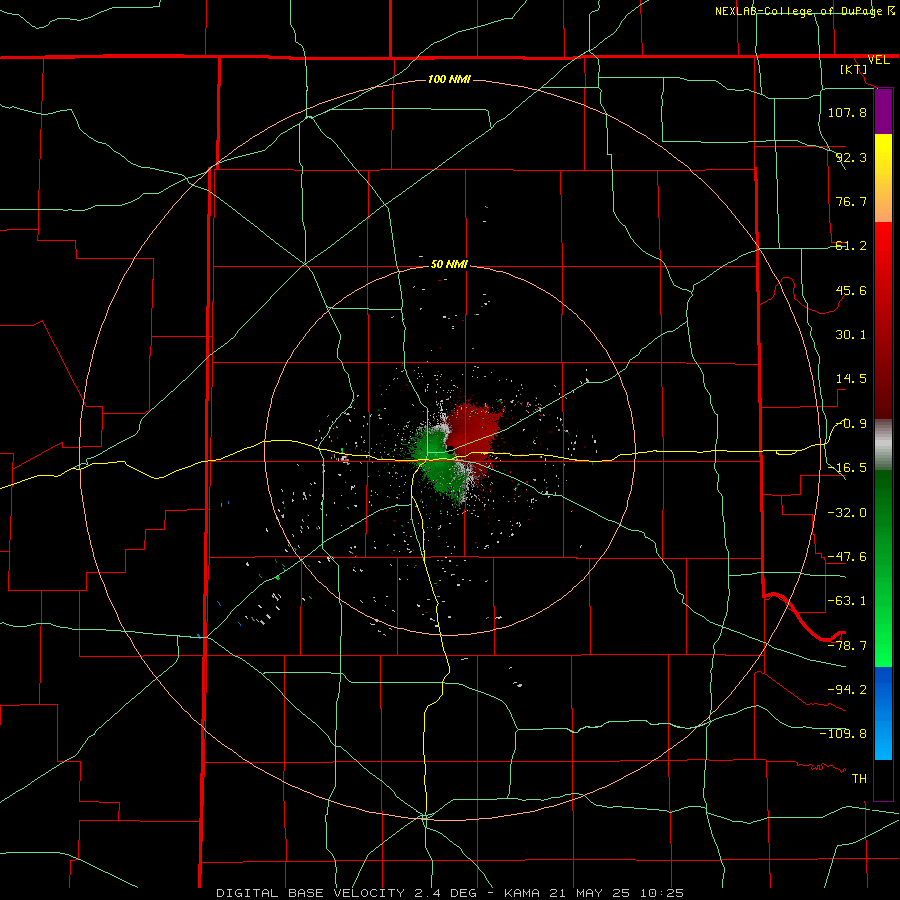Click the -109.8 legend value
The width and height of the screenshot is (900, 900).
pos(843,734)
